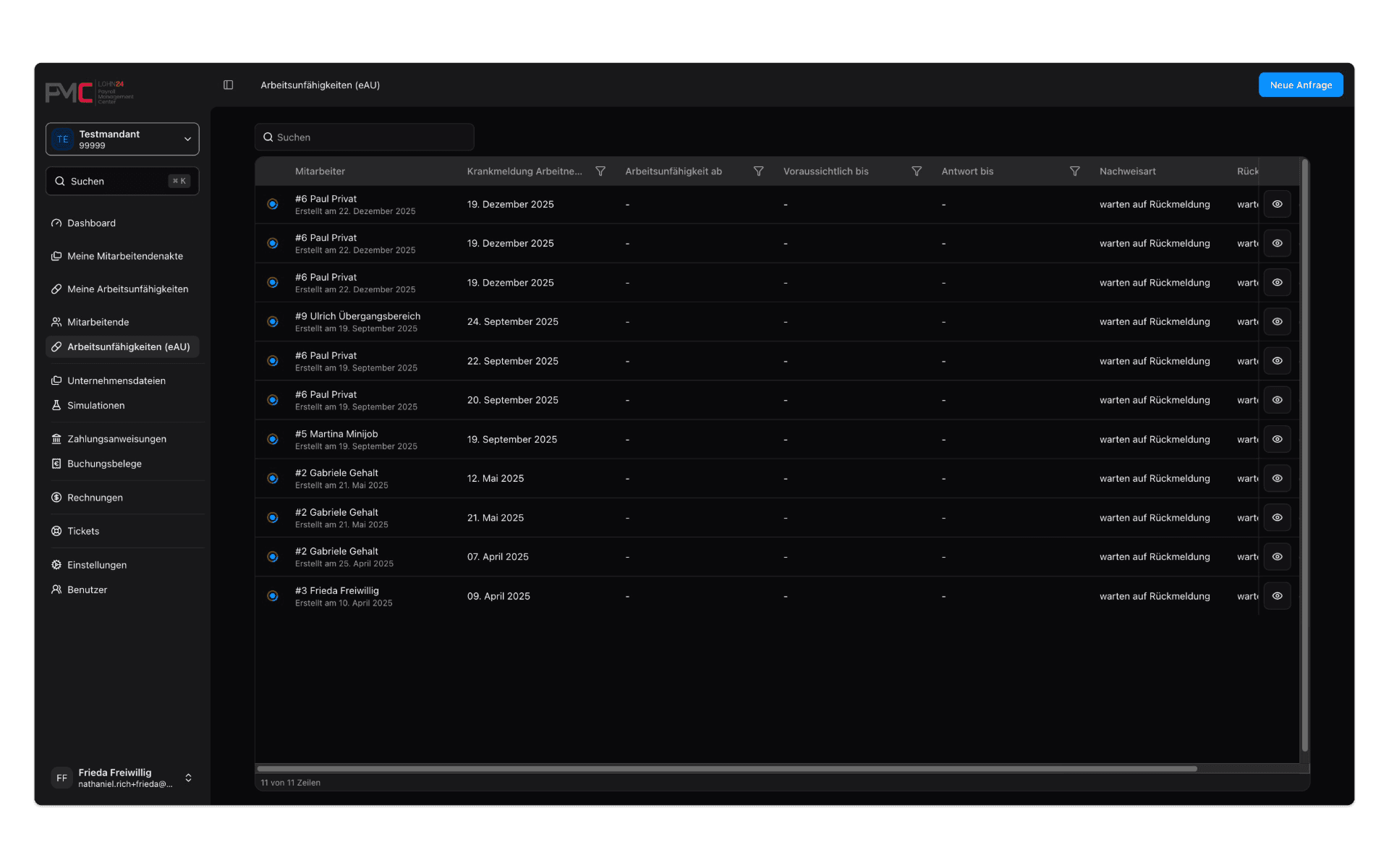
Task: Focus the table Suchen search field
Action: point(365,137)
